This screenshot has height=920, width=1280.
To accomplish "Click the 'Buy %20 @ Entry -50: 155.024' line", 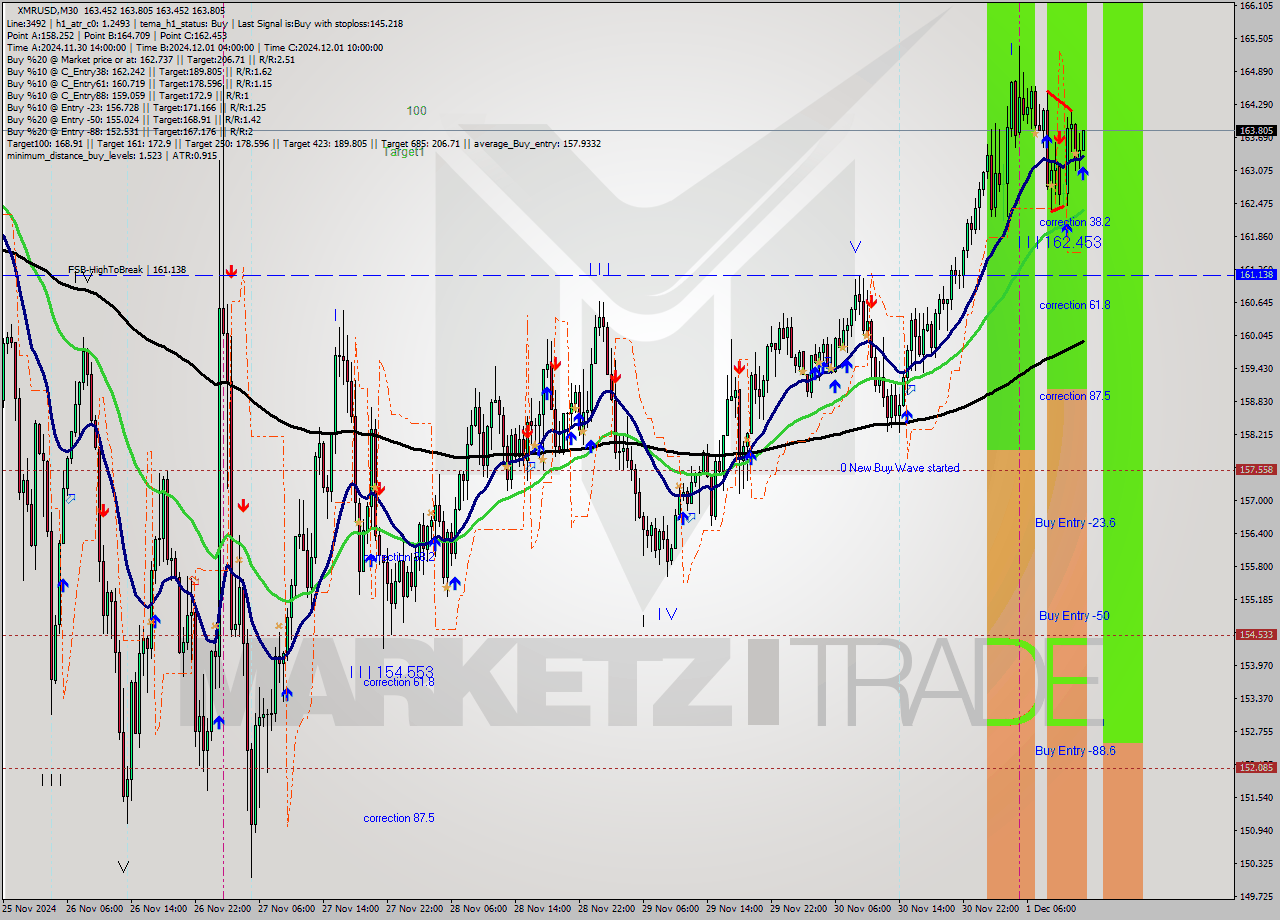I will tap(133, 119).
